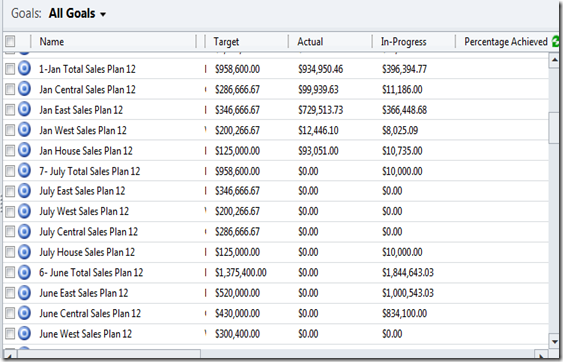Open the June West Sales Plan 12 goal
Screen dimensions: 563x362
pyautogui.click(x=85, y=334)
